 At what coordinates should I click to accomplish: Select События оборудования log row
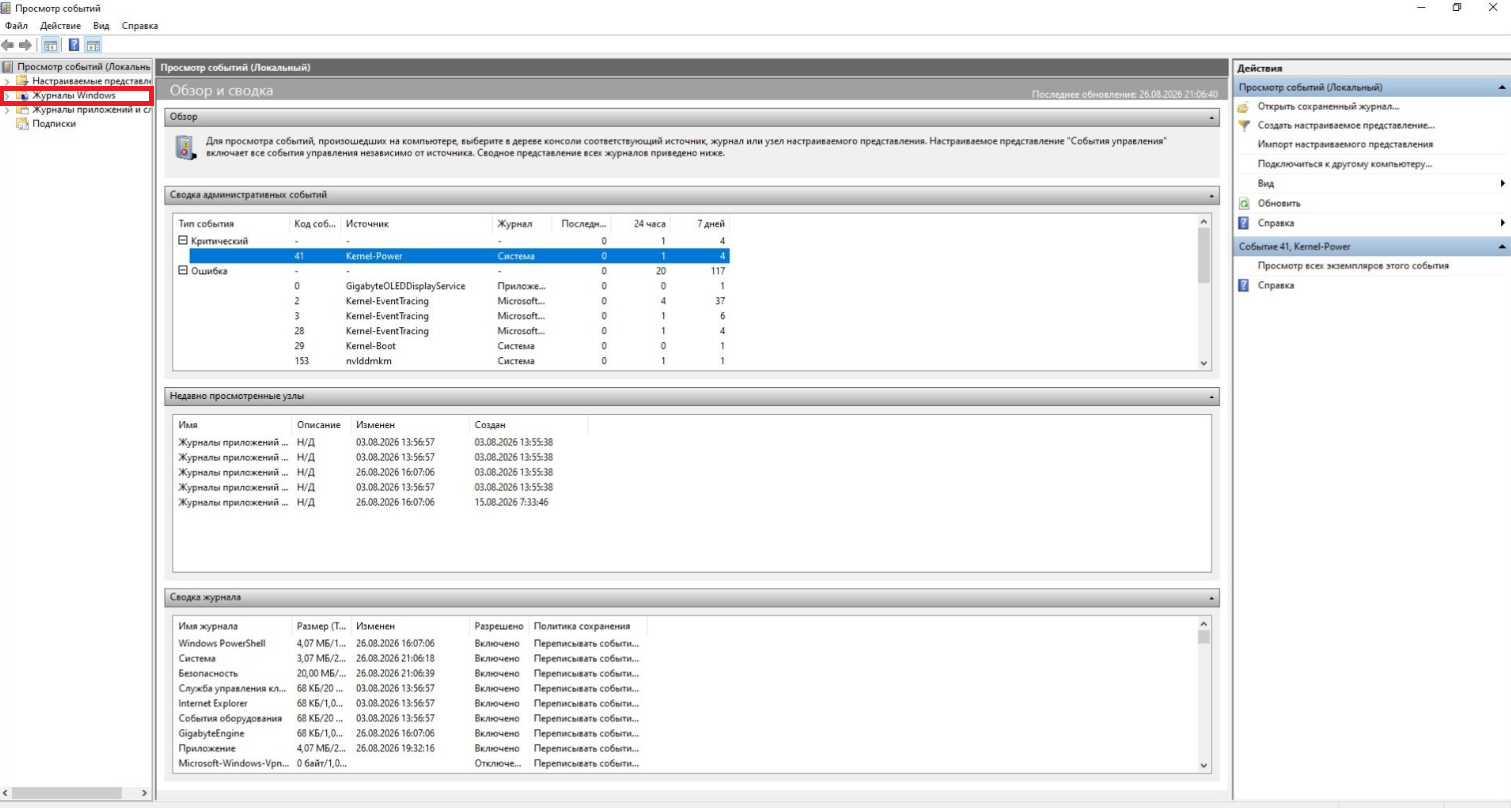[x=410, y=719]
